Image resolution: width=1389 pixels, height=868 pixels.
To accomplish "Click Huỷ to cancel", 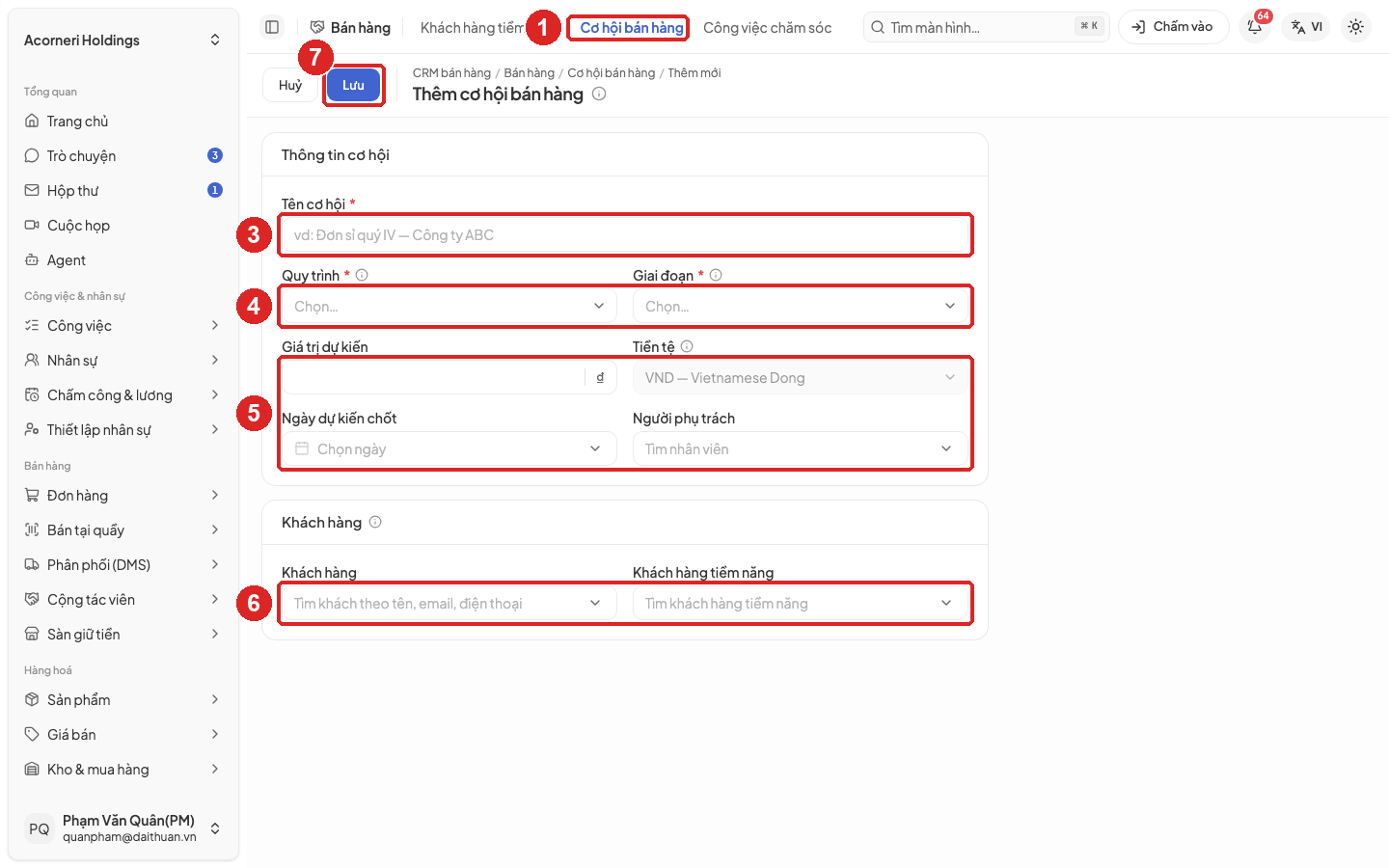I will coord(290,85).
